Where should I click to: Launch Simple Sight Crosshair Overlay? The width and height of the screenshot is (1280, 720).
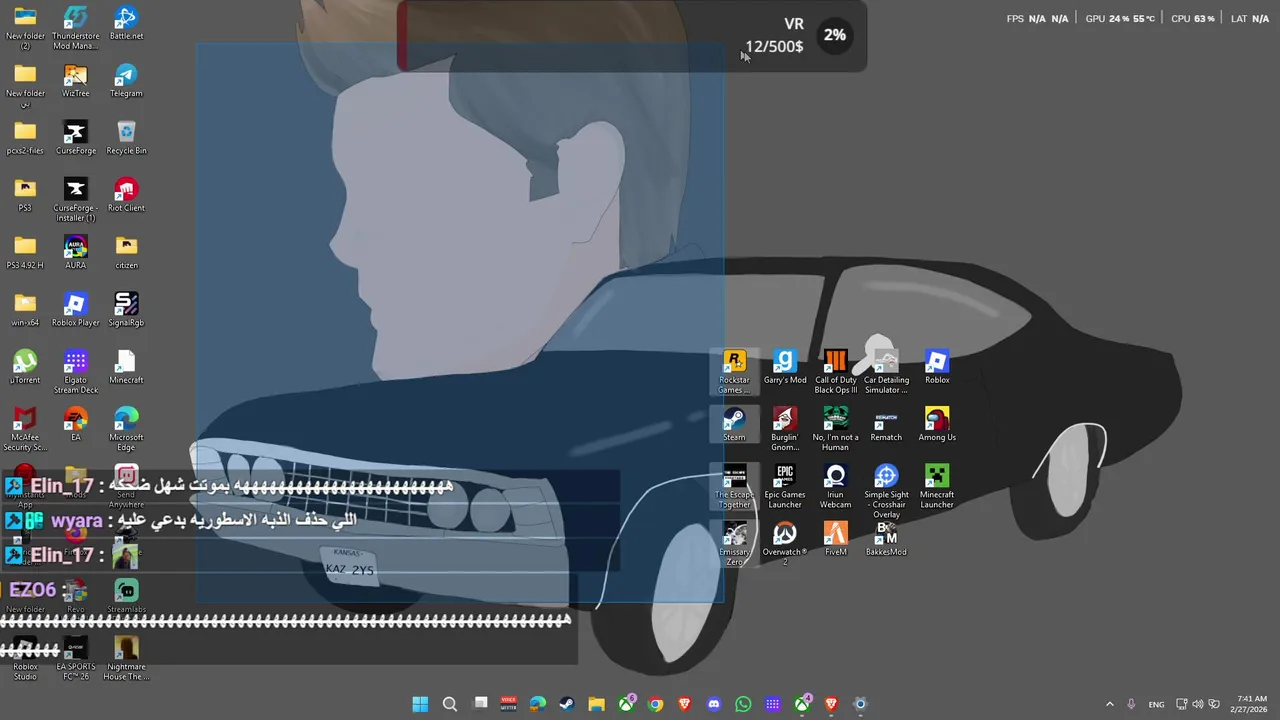886,492
